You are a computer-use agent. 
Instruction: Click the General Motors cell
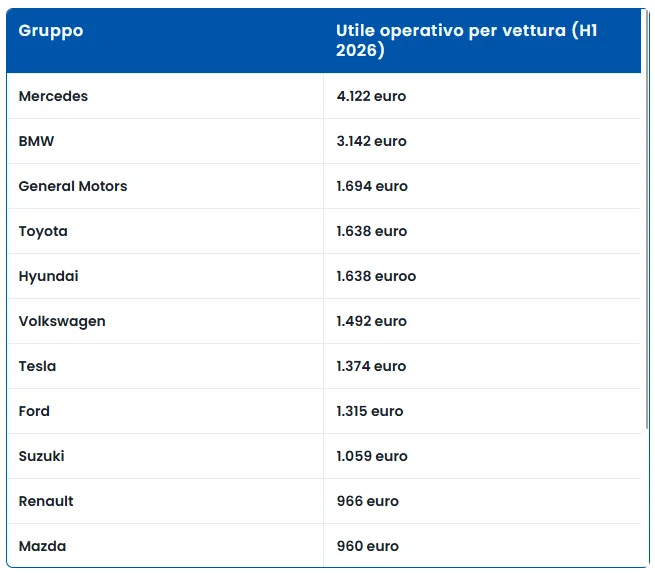[x=73, y=186]
